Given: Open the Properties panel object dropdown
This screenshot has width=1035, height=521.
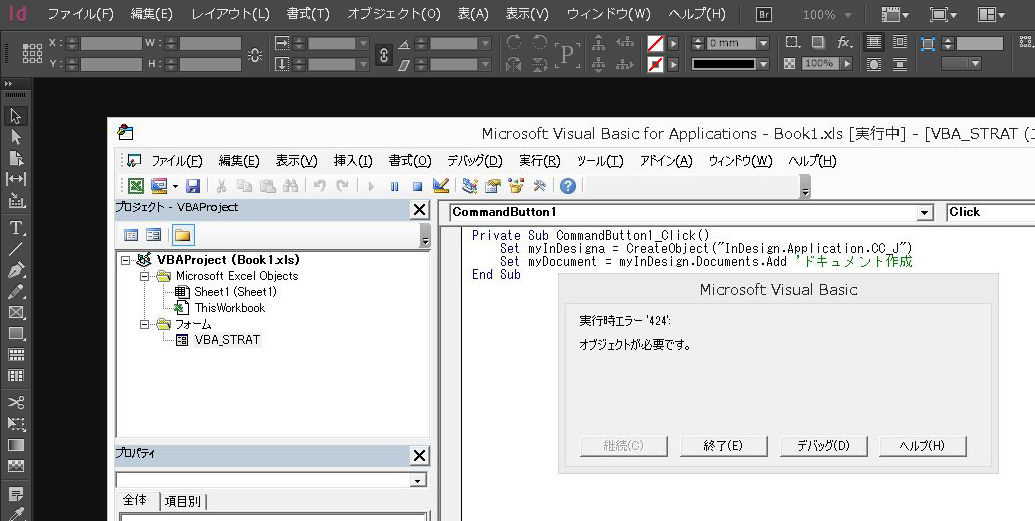Looking at the screenshot, I should coord(417,481).
